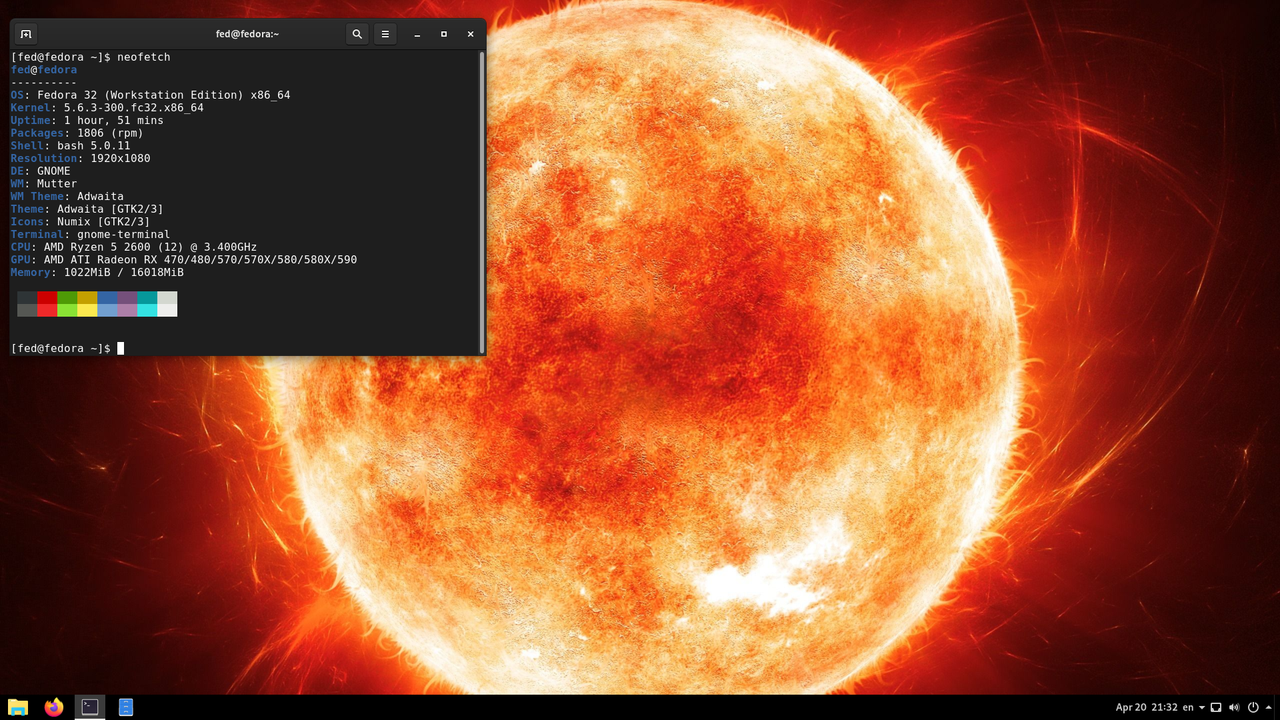Image resolution: width=1280 pixels, height=720 pixels.
Task: Click the dark purple swatch in top row
Action: pos(127,297)
